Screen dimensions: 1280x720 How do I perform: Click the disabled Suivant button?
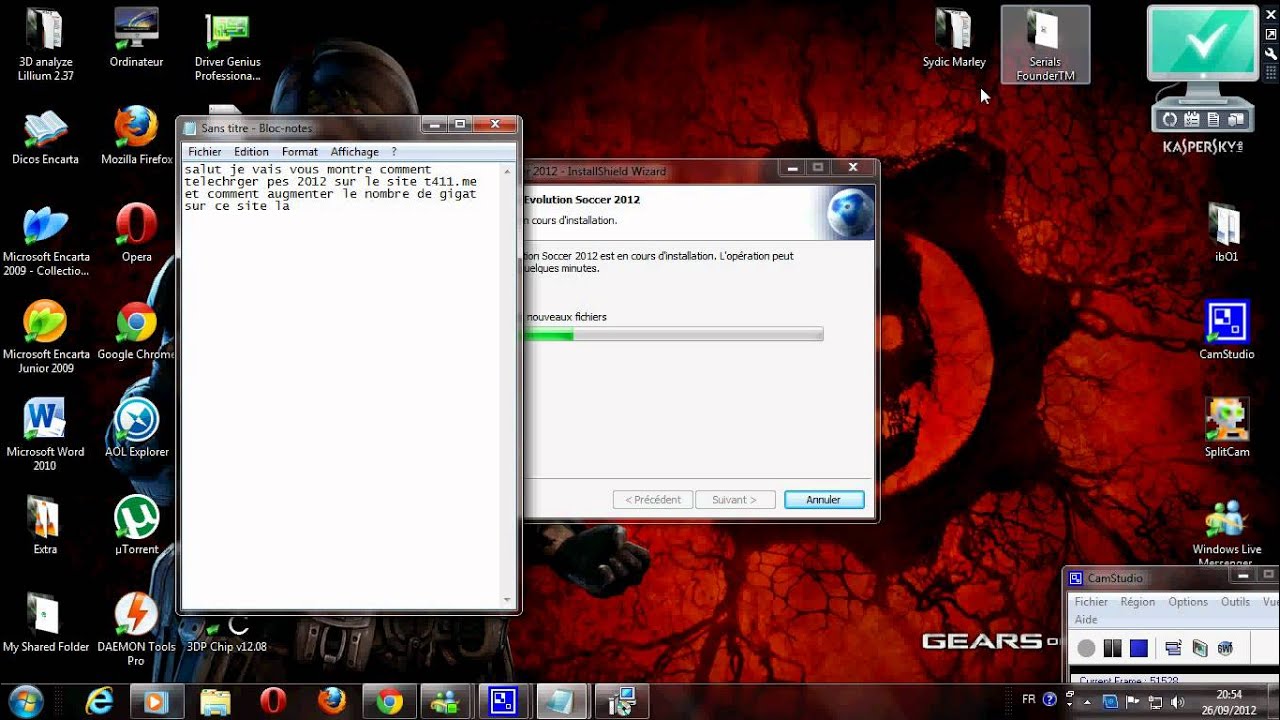pos(735,500)
